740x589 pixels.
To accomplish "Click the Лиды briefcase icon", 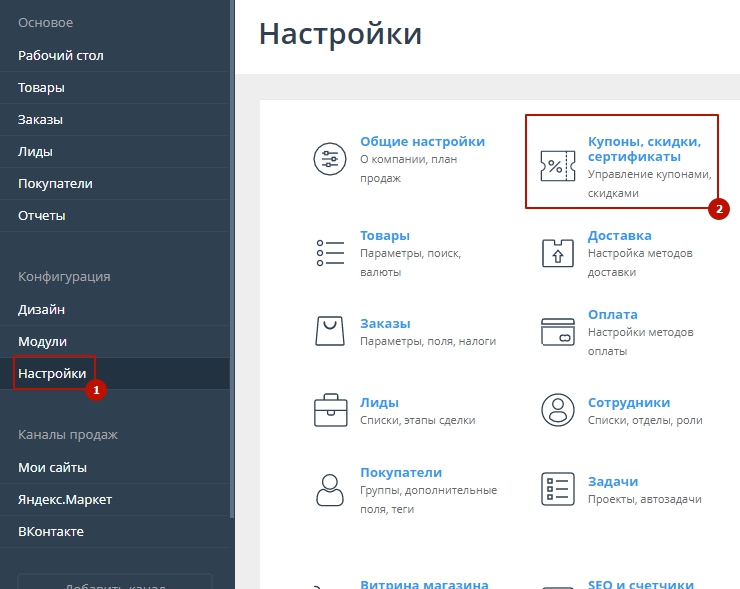I will (329, 410).
